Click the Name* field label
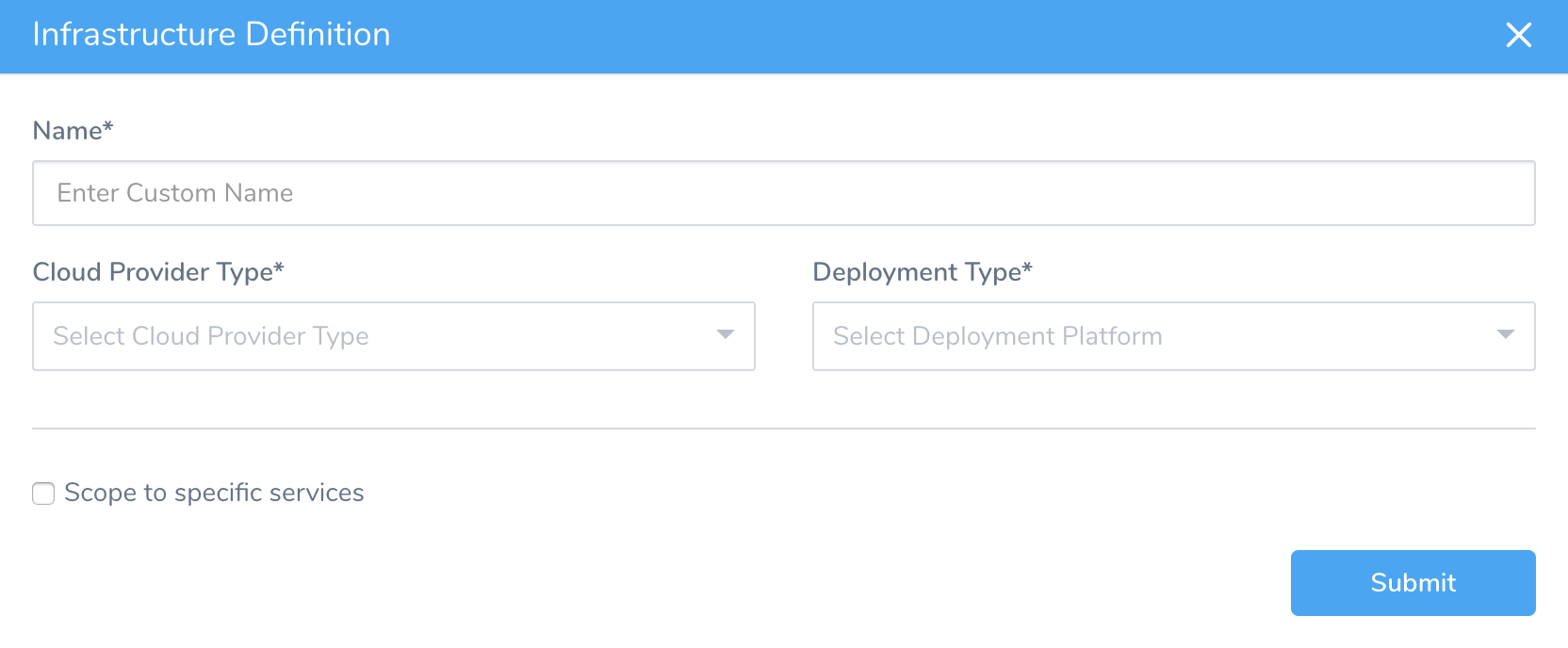 73,130
